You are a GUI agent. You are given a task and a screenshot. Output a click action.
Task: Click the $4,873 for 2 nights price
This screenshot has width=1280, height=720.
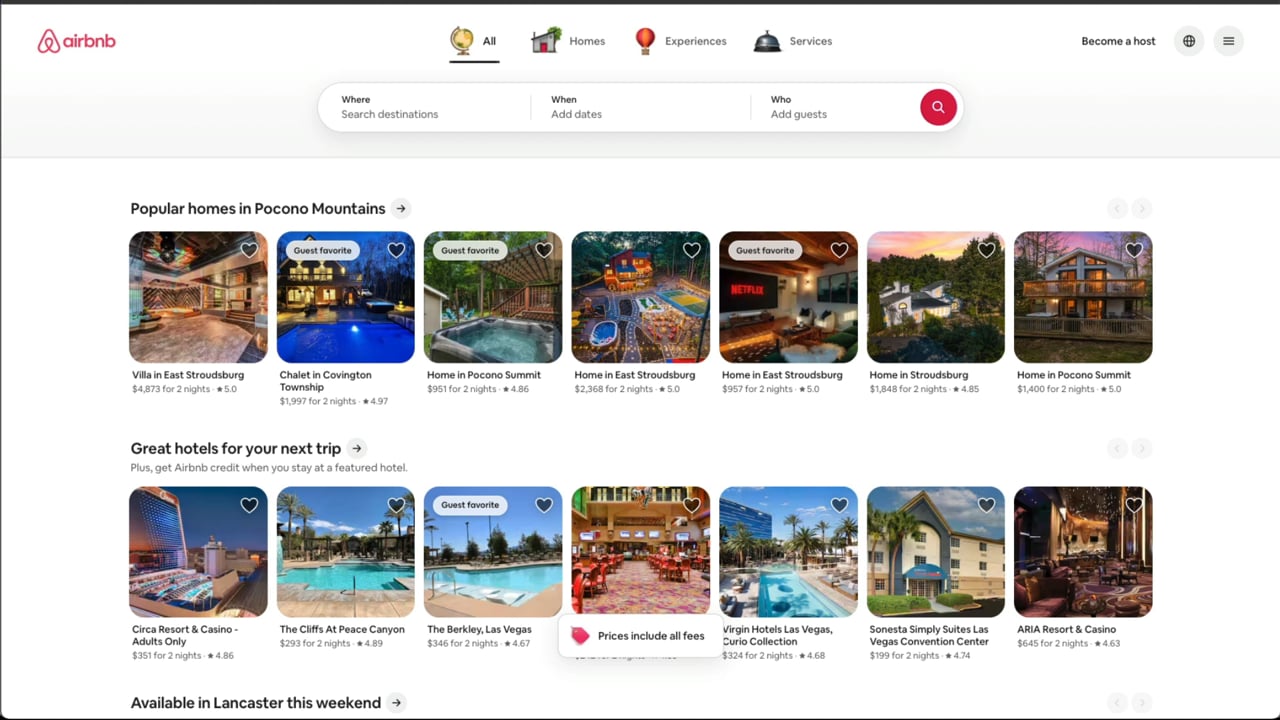[x=171, y=389]
